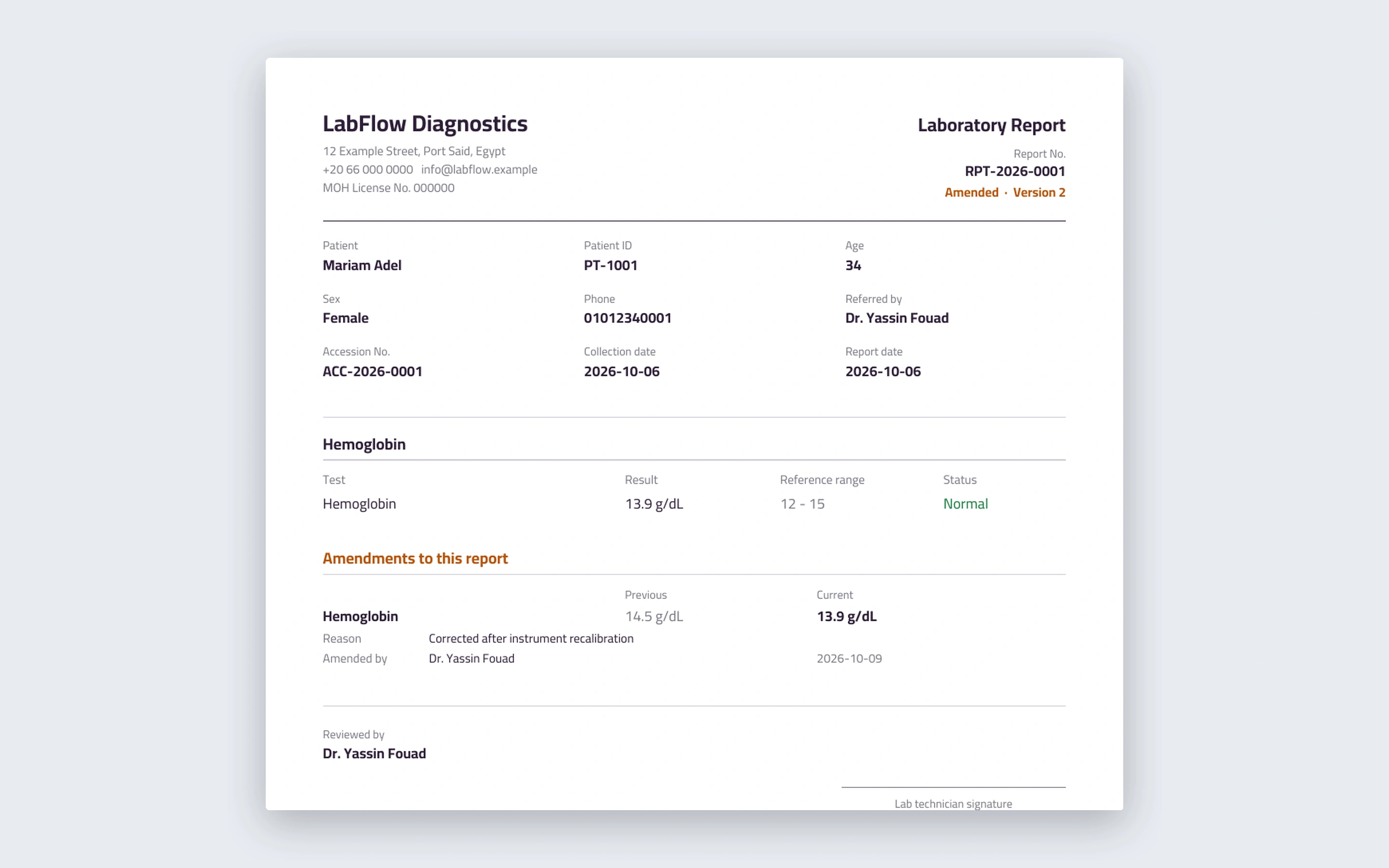Click the Hemoglobin test name in results table
Screen dimensions: 1389x868
click(359, 503)
